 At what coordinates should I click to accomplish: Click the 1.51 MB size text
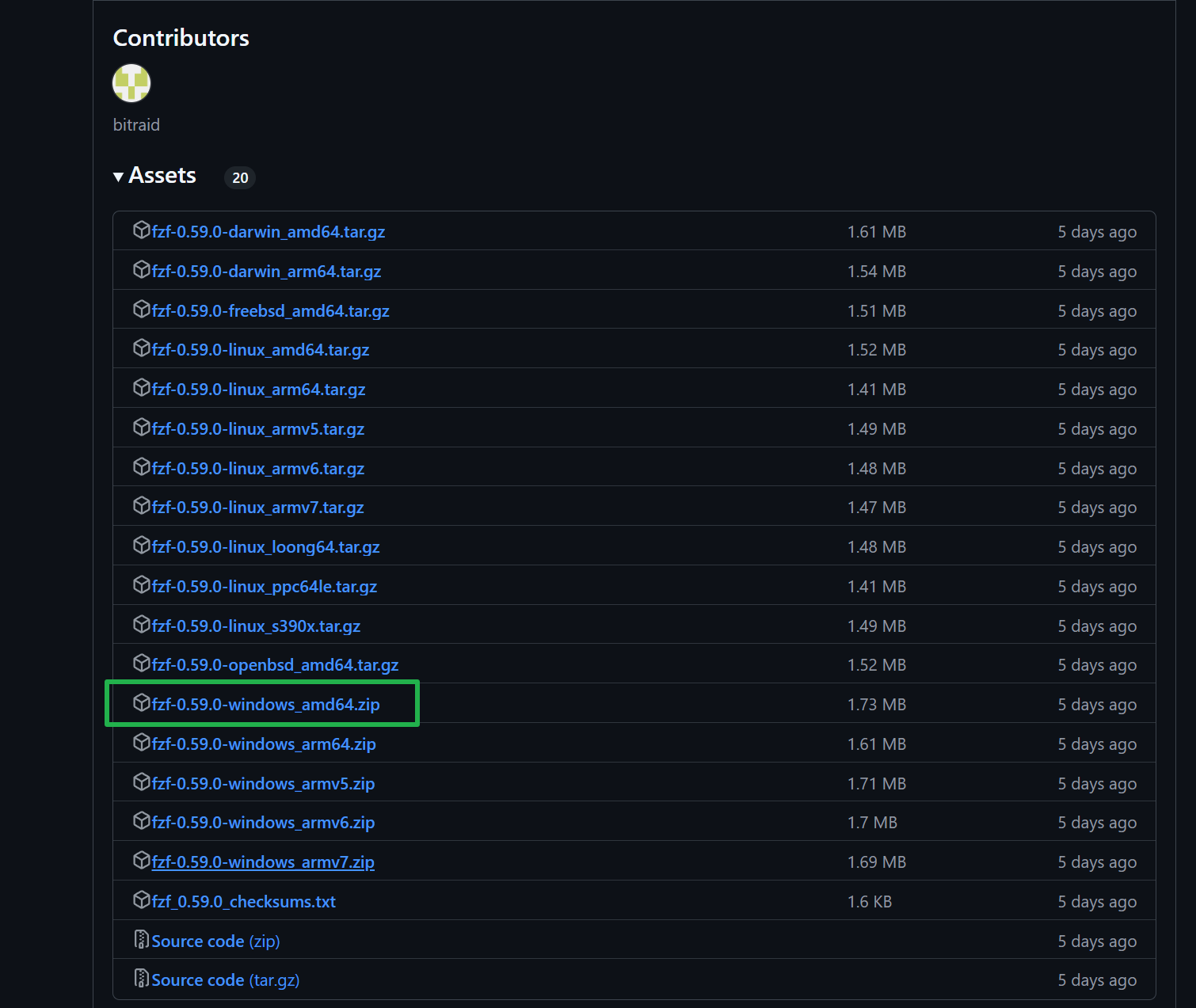click(877, 311)
